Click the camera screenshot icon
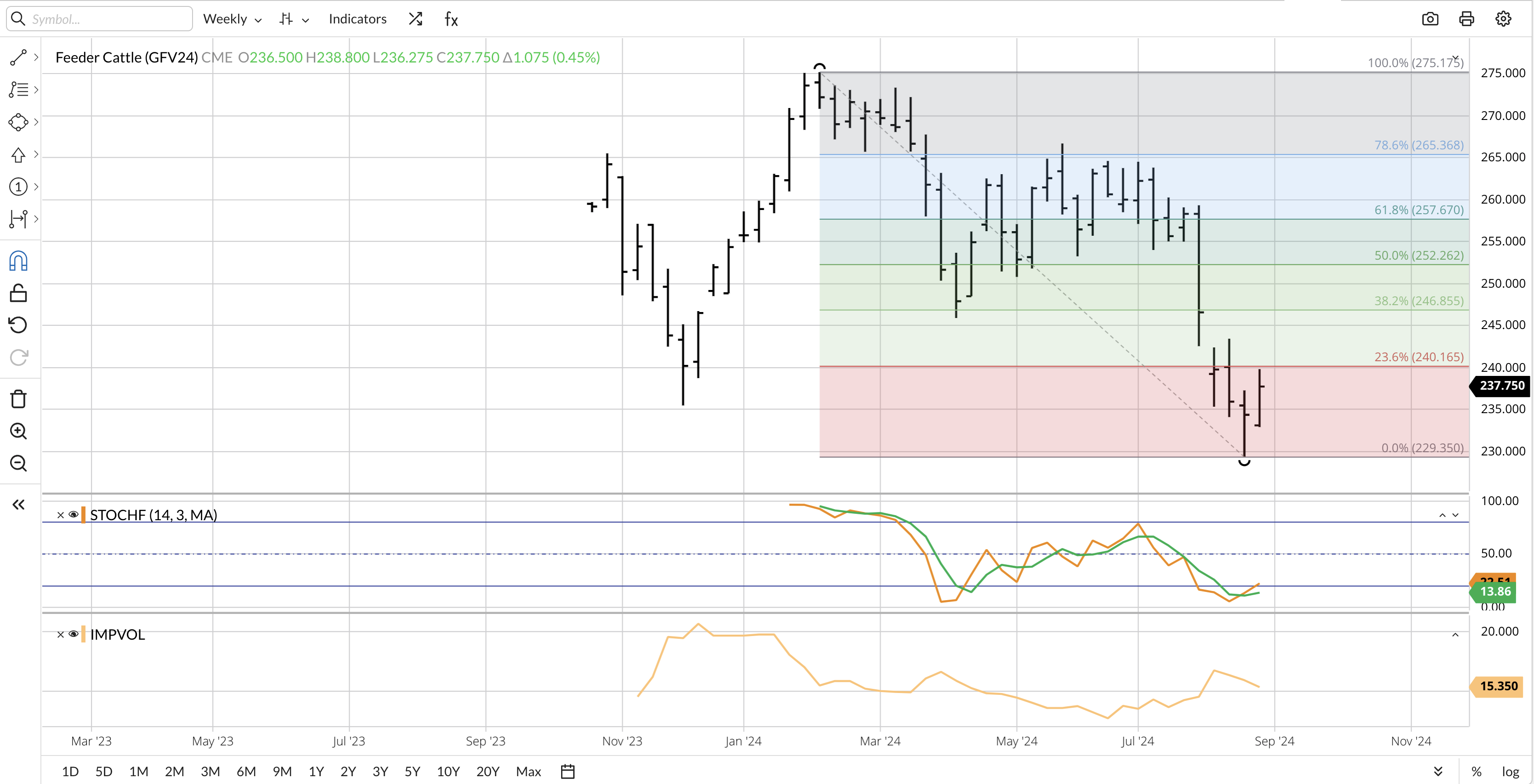 pyautogui.click(x=1430, y=19)
